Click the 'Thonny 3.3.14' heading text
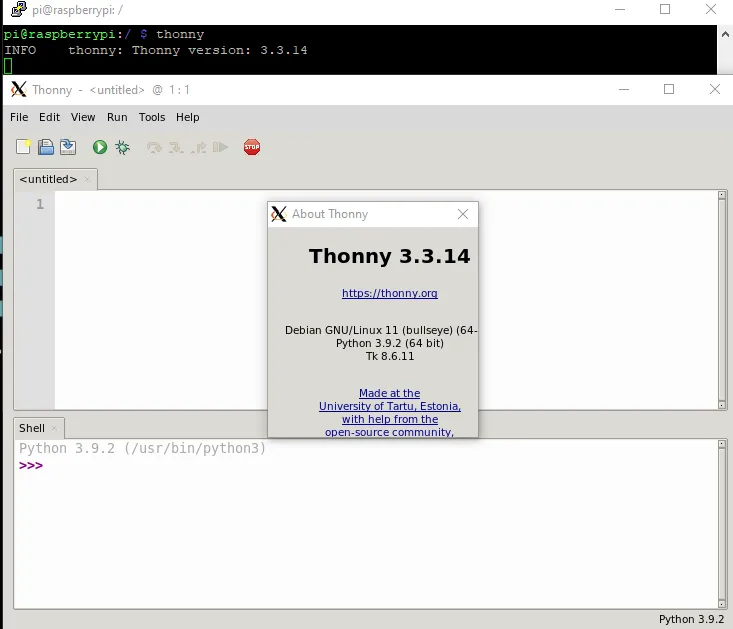This screenshot has height=629, width=733. pos(389,256)
